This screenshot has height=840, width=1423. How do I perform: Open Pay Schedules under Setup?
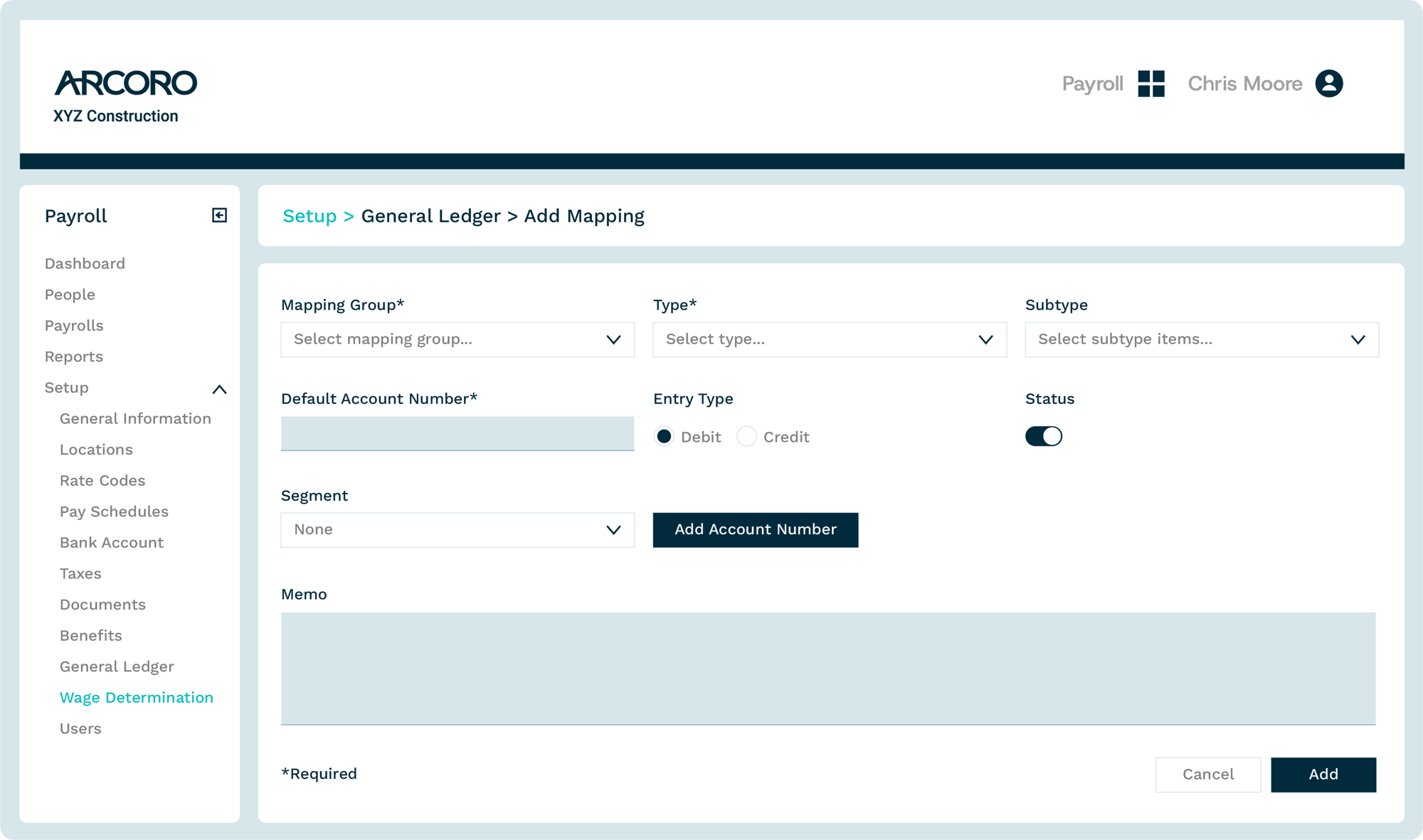[114, 512]
